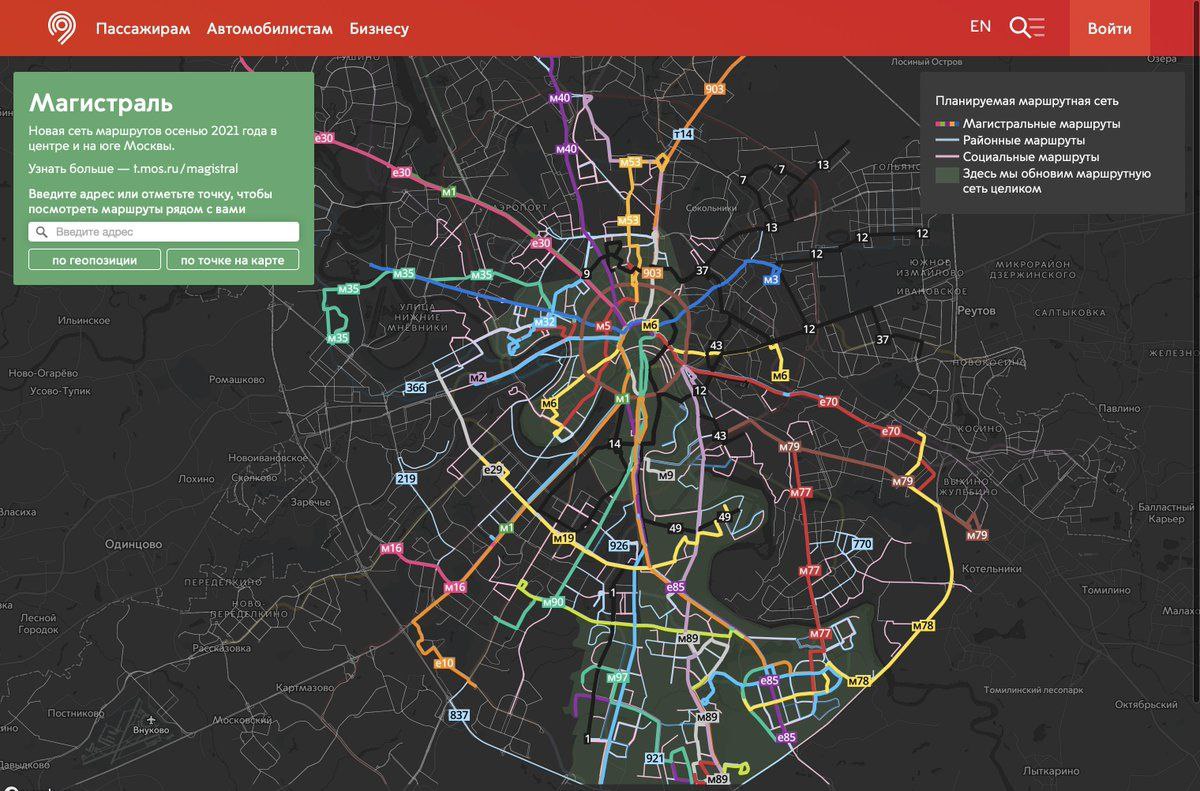1200x791 pixels.
Task: Click the dark green legend area swatch
Action: point(946,173)
